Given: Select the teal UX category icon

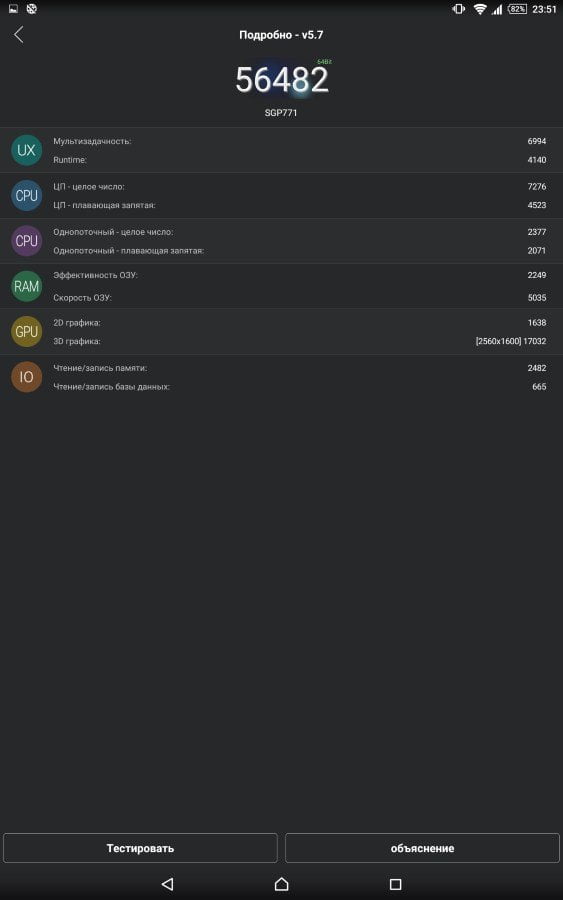Looking at the screenshot, I should [x=26, y=150].
